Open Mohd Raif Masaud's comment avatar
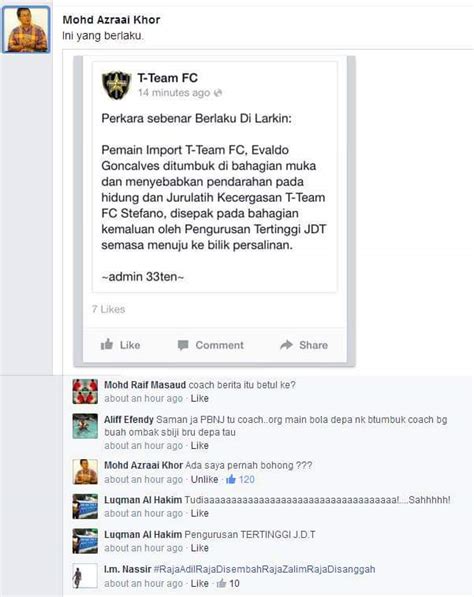The height and width of the screenshot is (597, 474). (85, 391)
